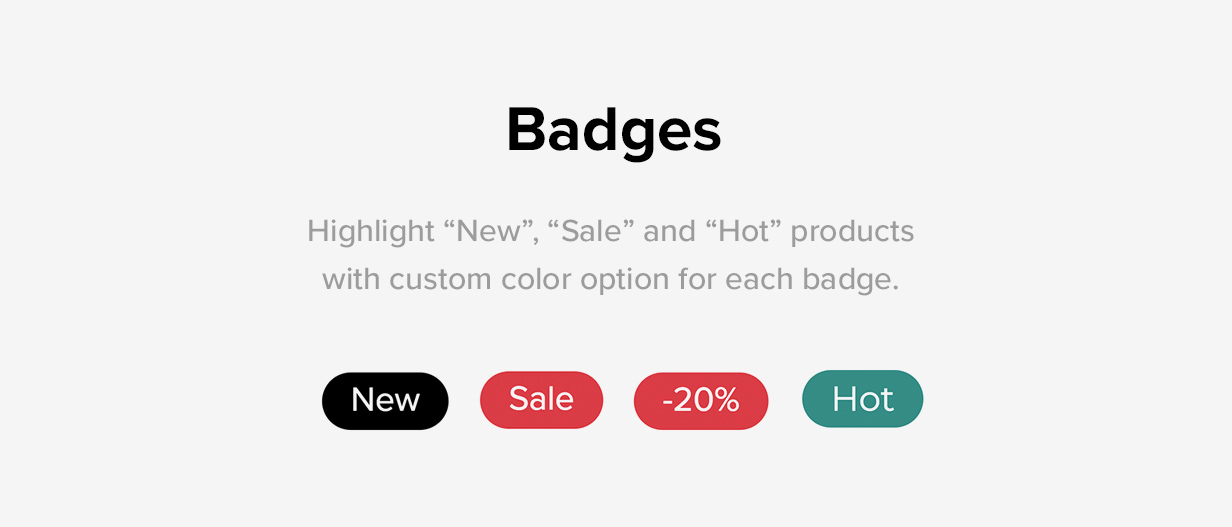
Task: Select the teal Hot badge
Action: (x=863, y=399)
